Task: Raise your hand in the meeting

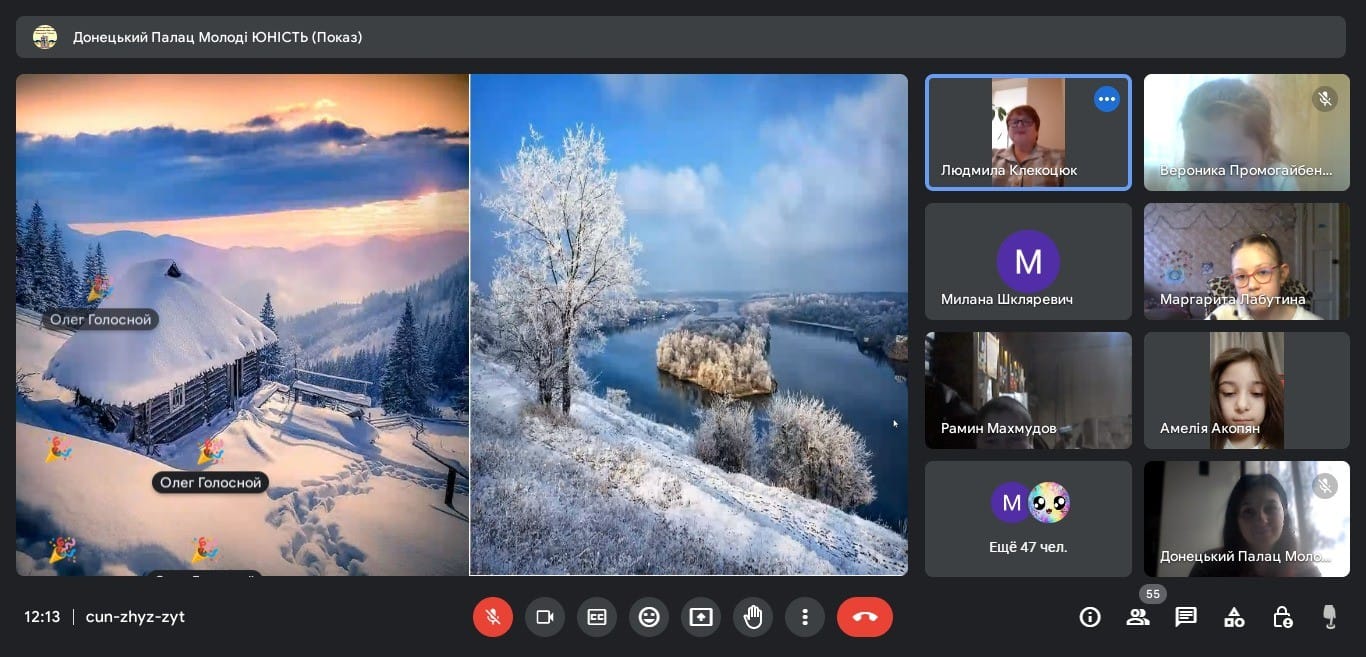Action: click(753, 617)
